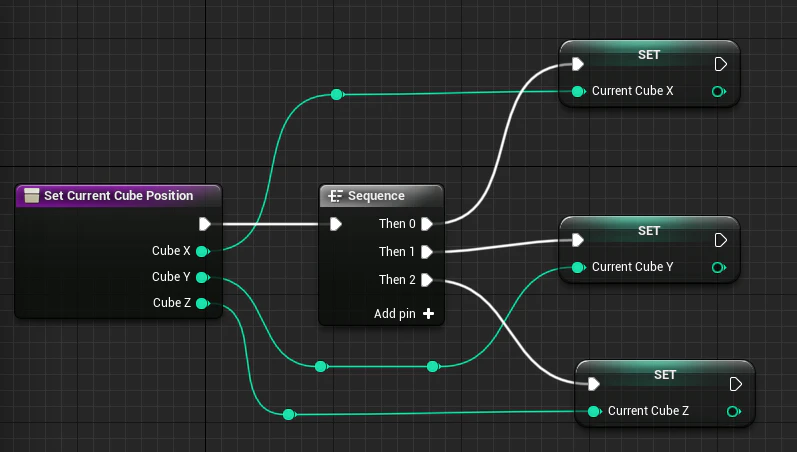The width and height of the screenshot is (797, 452).
Task: Click exec input pin of SET Current Cube Z
Action: [594, 384]
